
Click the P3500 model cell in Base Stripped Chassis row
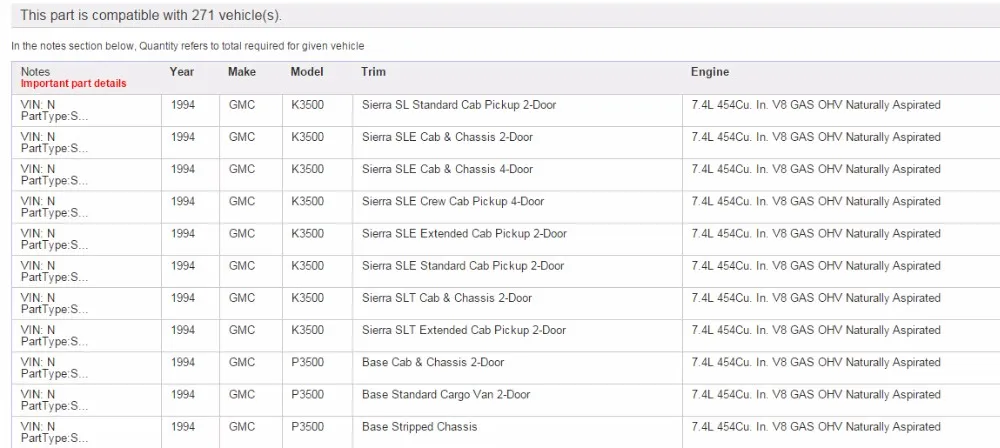tap(307, 426)
